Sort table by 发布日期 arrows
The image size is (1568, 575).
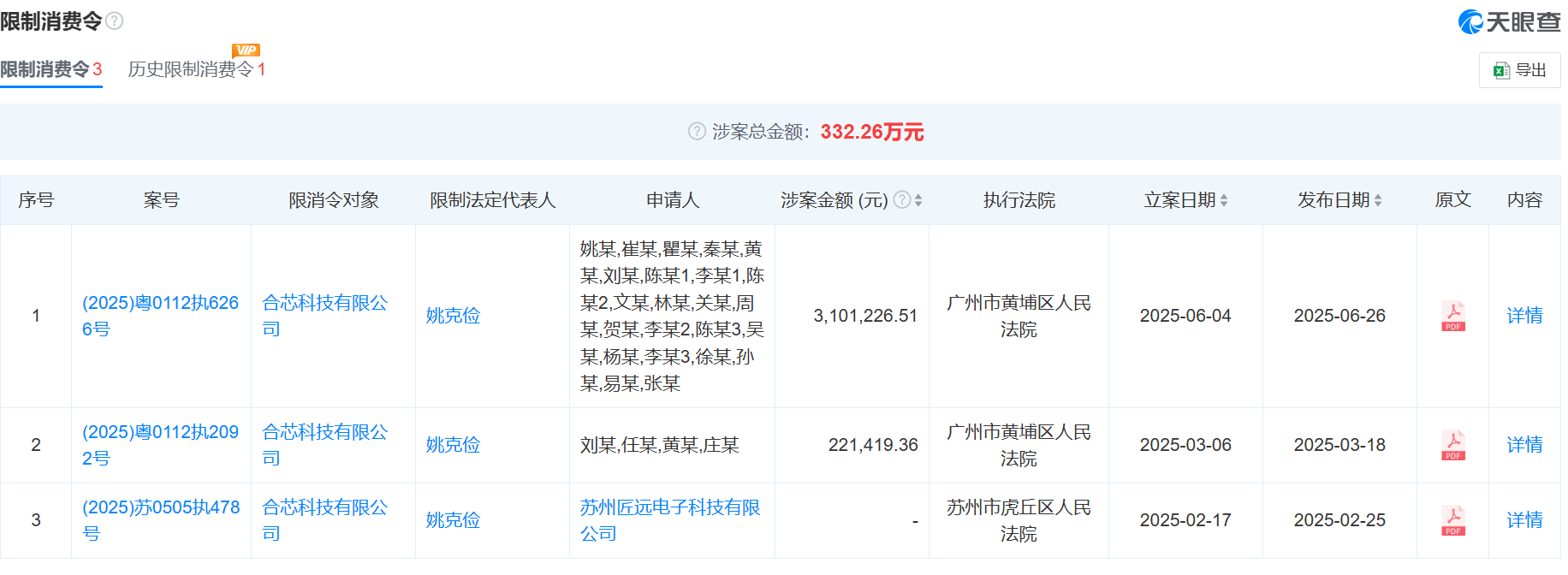1378,200
